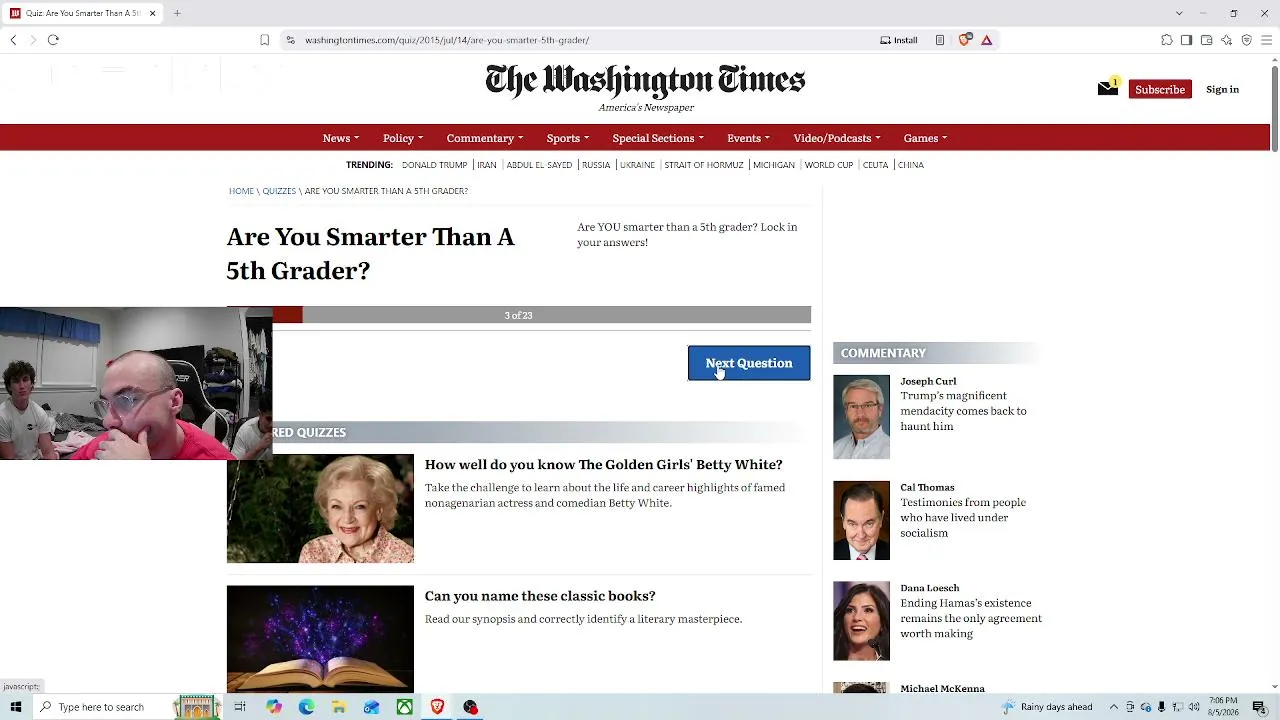
Task: Read Cal Thomas article on socialism
Action: (963, 518)
